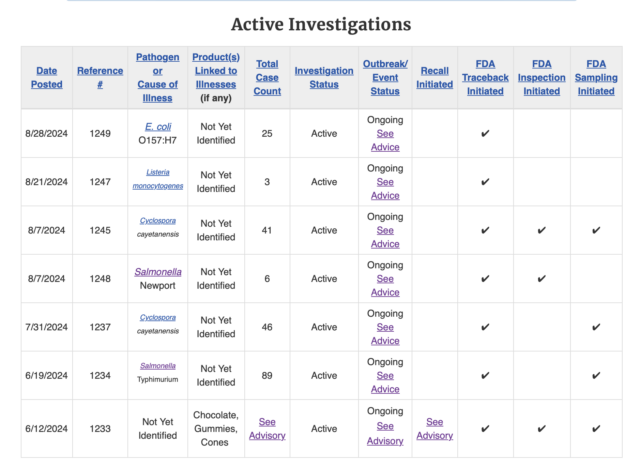This screenshot has height=465, width=640.
Task: Open the E. coli pathogen link
Action: tap(158, 126)
